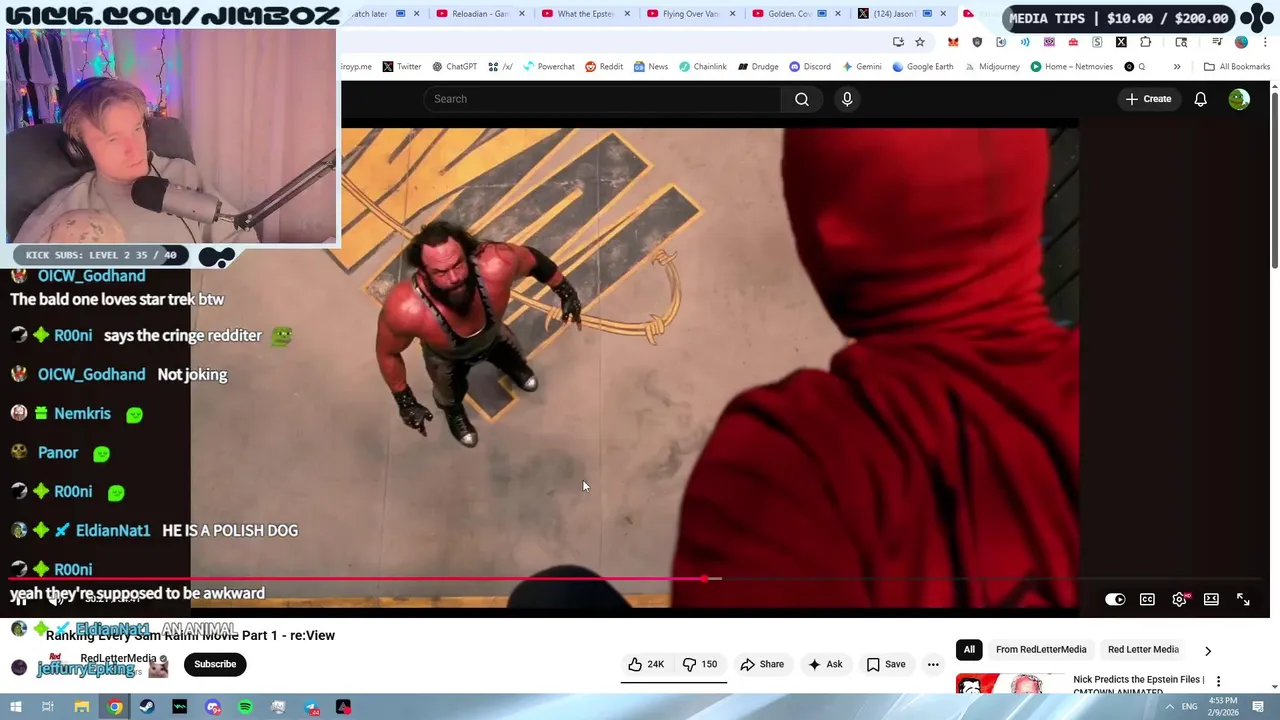Image resolution: width=1280 pixels, height=720 pixels.
Task: Switch to the Golden. Cov browser tab
Action: pos(796,14)
